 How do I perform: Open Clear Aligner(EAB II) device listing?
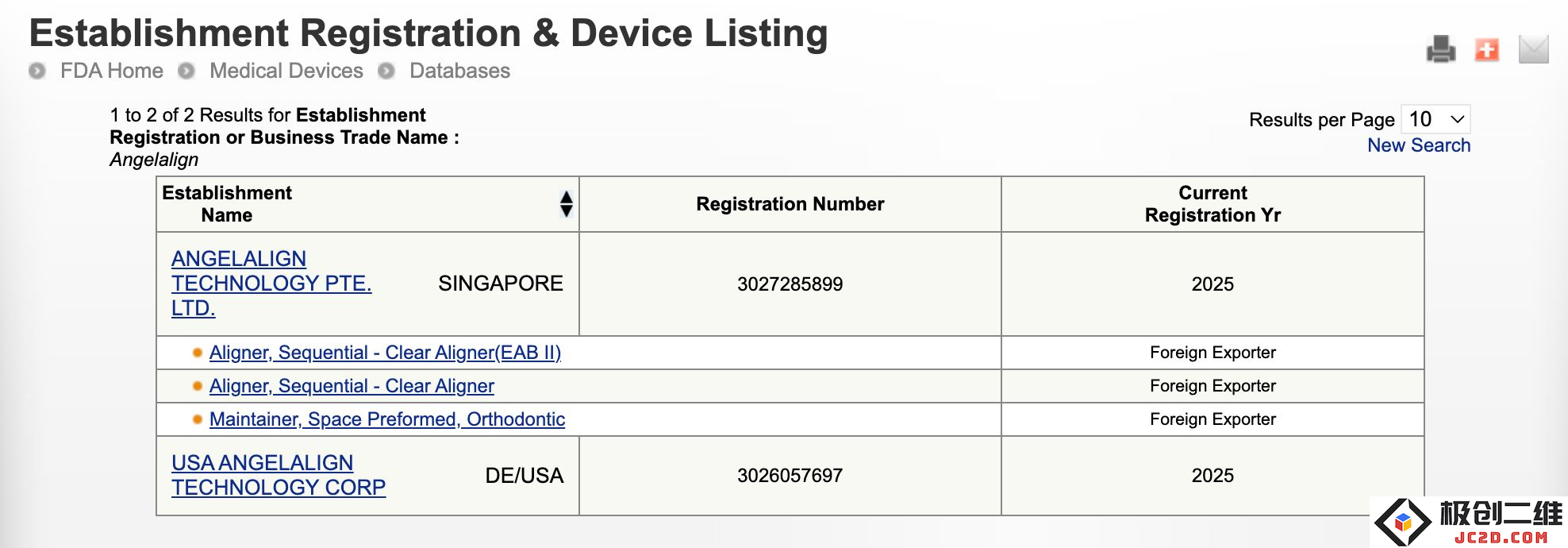coord(385,353)
